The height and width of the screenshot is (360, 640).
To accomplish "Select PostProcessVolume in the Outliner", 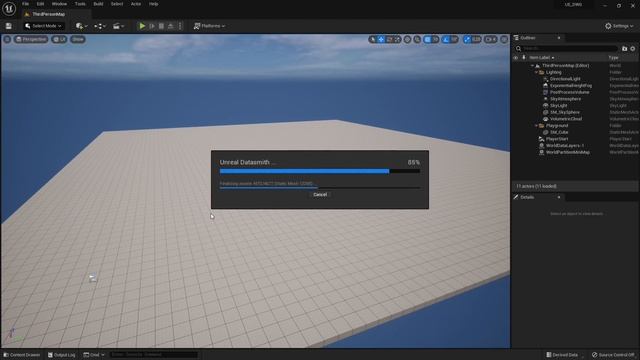I will click(569, 92).
